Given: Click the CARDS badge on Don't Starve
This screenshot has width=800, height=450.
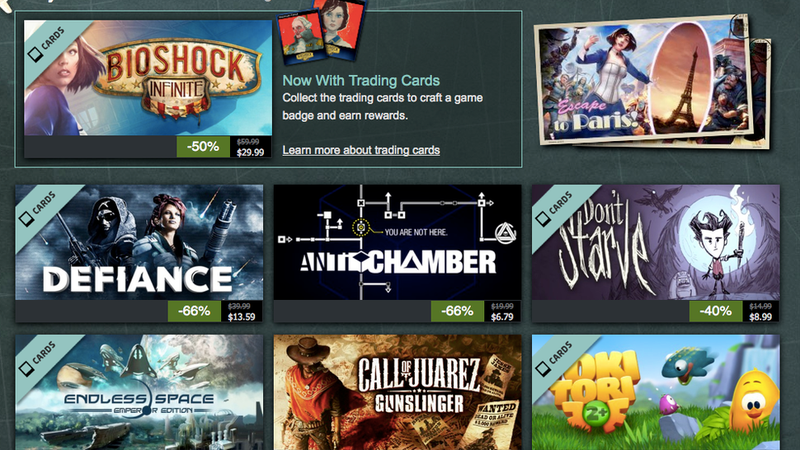Looking at the screenshot, I should coord(555,208).
